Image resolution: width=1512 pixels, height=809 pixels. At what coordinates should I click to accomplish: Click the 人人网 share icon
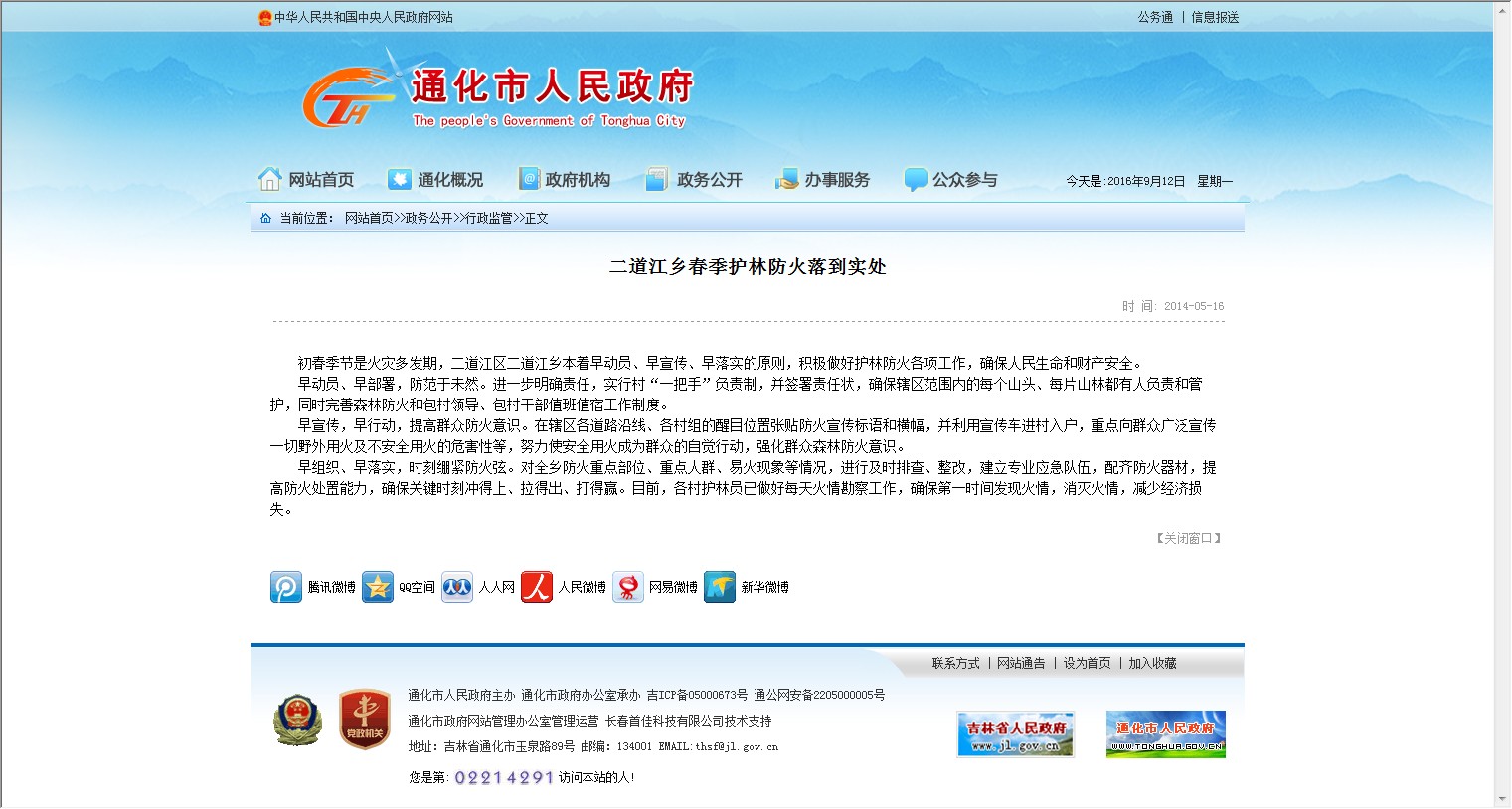click(457, 587)
